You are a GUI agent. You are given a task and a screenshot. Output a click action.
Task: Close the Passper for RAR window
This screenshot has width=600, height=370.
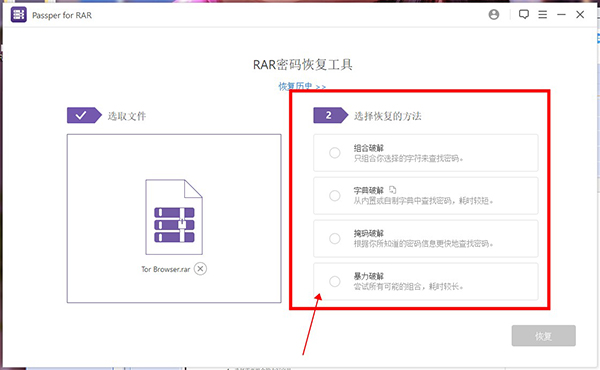tap(580, 15)
